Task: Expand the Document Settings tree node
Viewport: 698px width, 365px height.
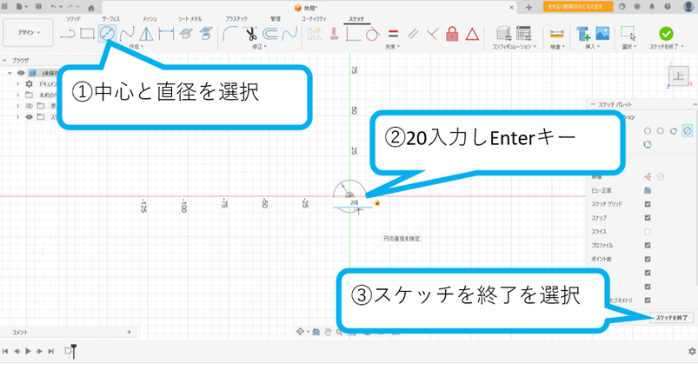Action: coord(18,84)
